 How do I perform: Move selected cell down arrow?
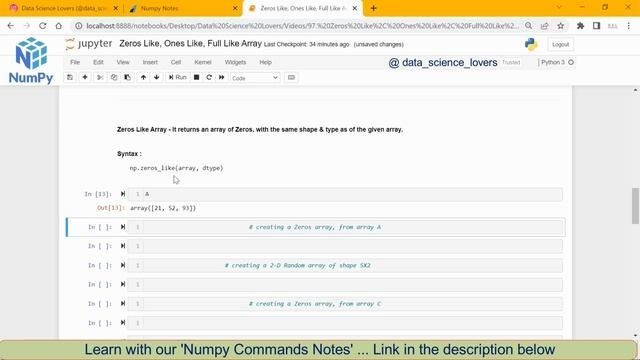pyautogui.click(x=157, y=77)
